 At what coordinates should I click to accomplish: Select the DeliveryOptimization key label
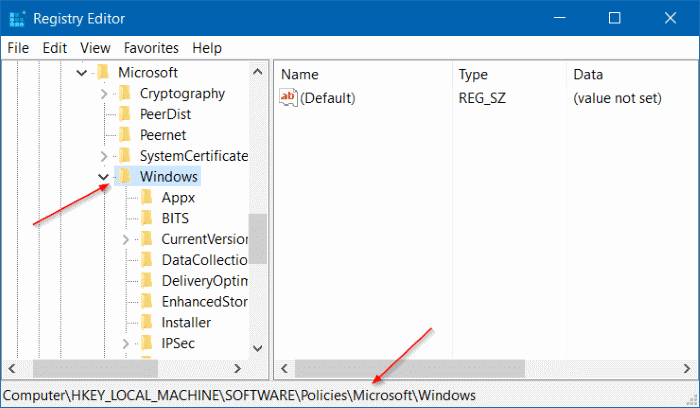204,281
